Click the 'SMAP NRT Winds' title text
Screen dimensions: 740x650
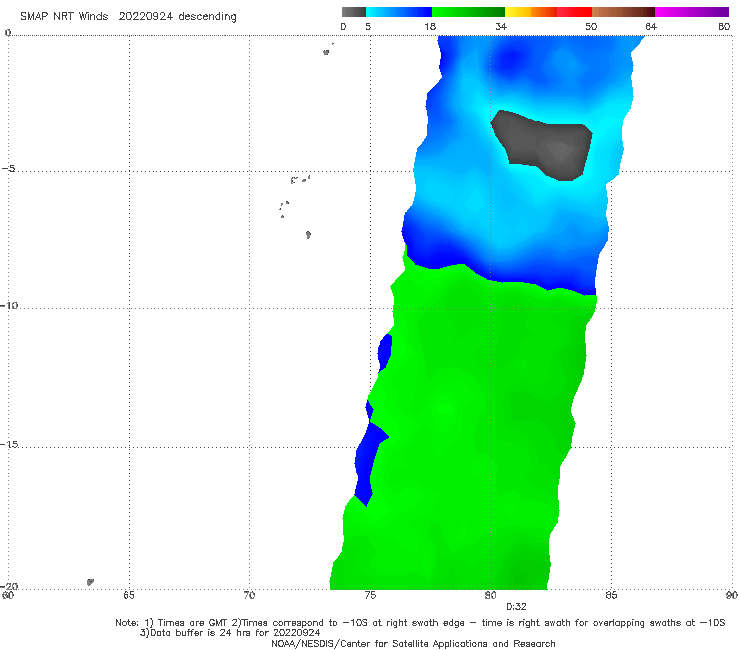tap(64, 16)
